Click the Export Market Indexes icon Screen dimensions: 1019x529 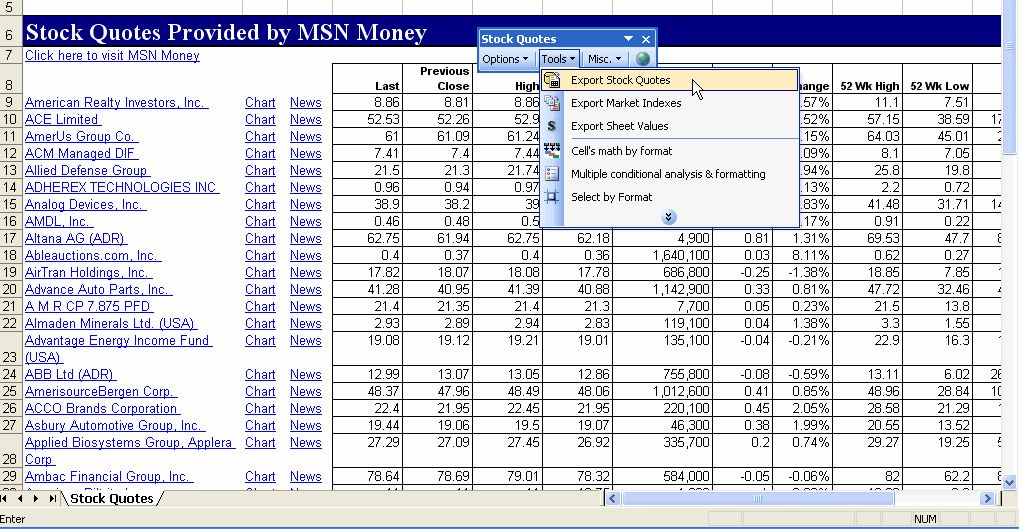[552, 103]
